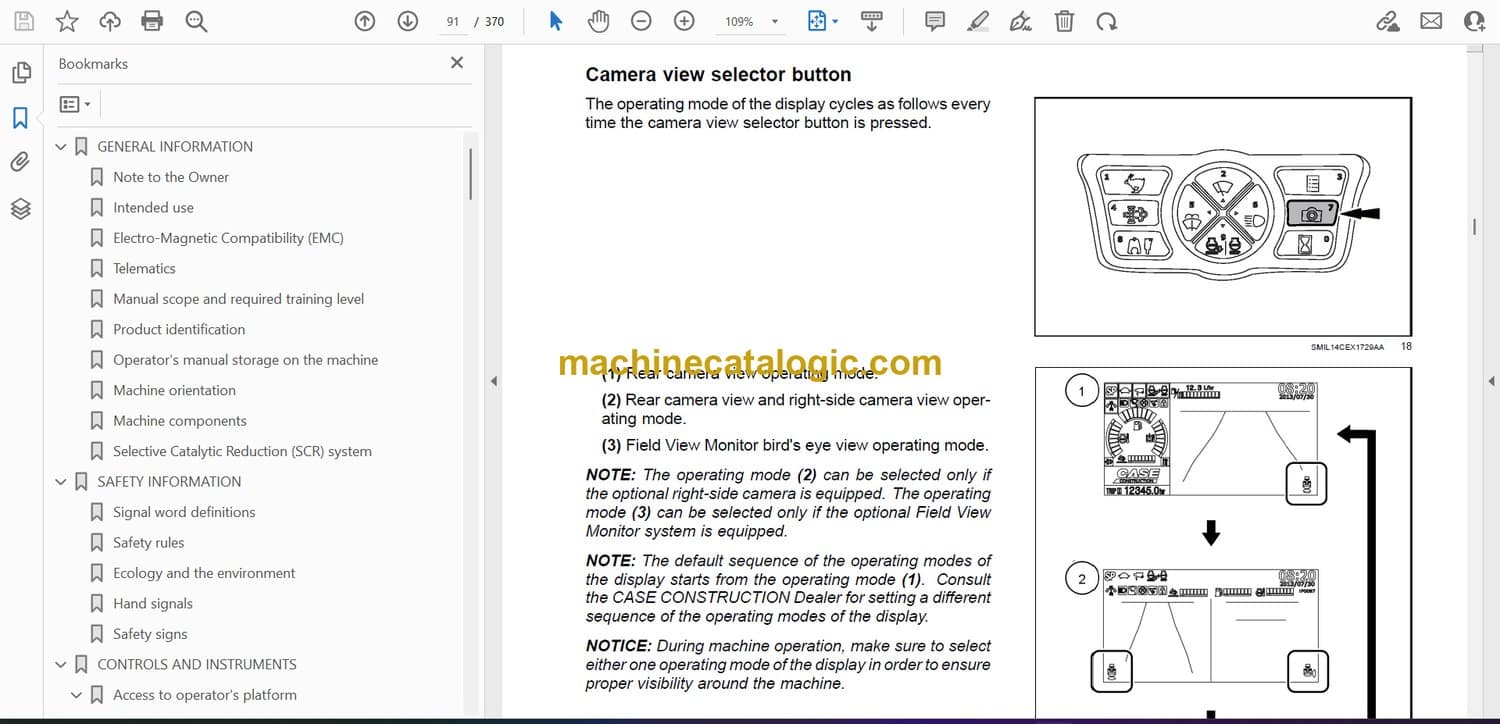Go to Access to operator's platform bookmark
1500x724 pixels.
click(x=205, y=695)
